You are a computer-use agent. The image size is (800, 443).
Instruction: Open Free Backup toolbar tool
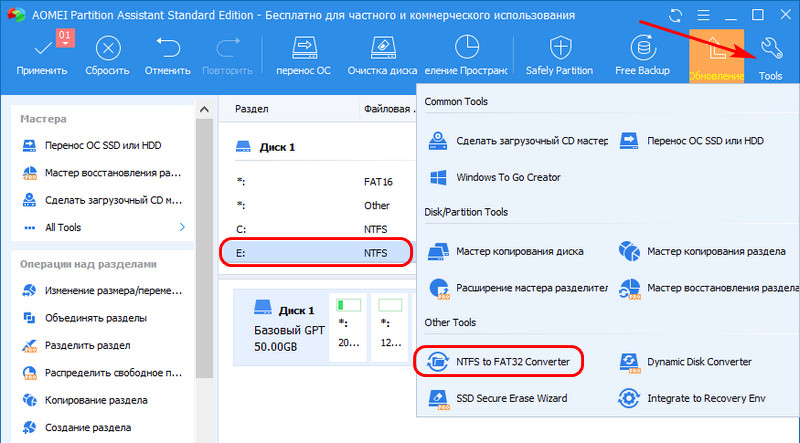[643, 56]
